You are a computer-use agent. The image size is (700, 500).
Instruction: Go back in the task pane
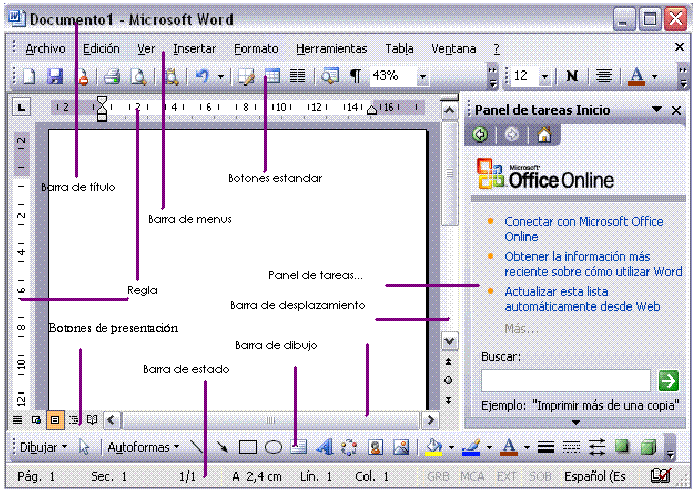480,134
